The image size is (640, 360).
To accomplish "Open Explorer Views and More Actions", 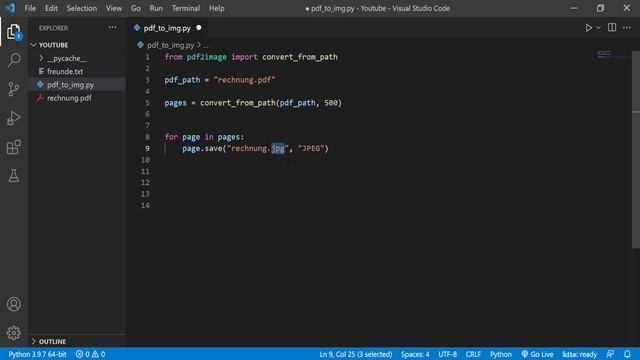I will click(x=112, y=27).
